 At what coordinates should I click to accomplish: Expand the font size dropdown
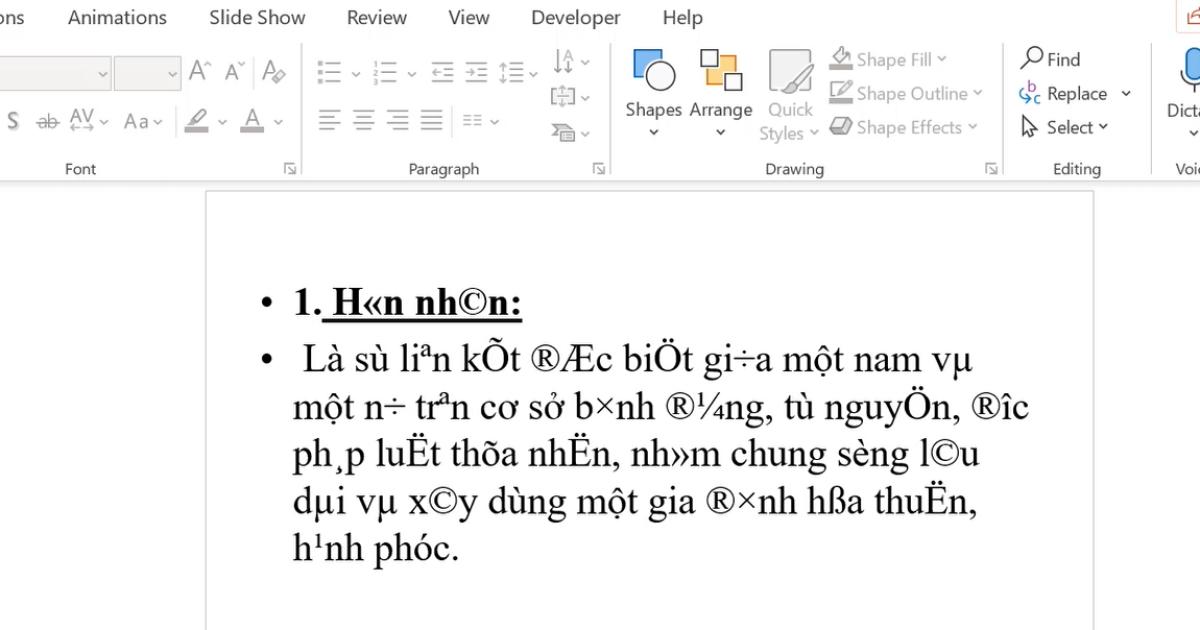pos(173,73)
